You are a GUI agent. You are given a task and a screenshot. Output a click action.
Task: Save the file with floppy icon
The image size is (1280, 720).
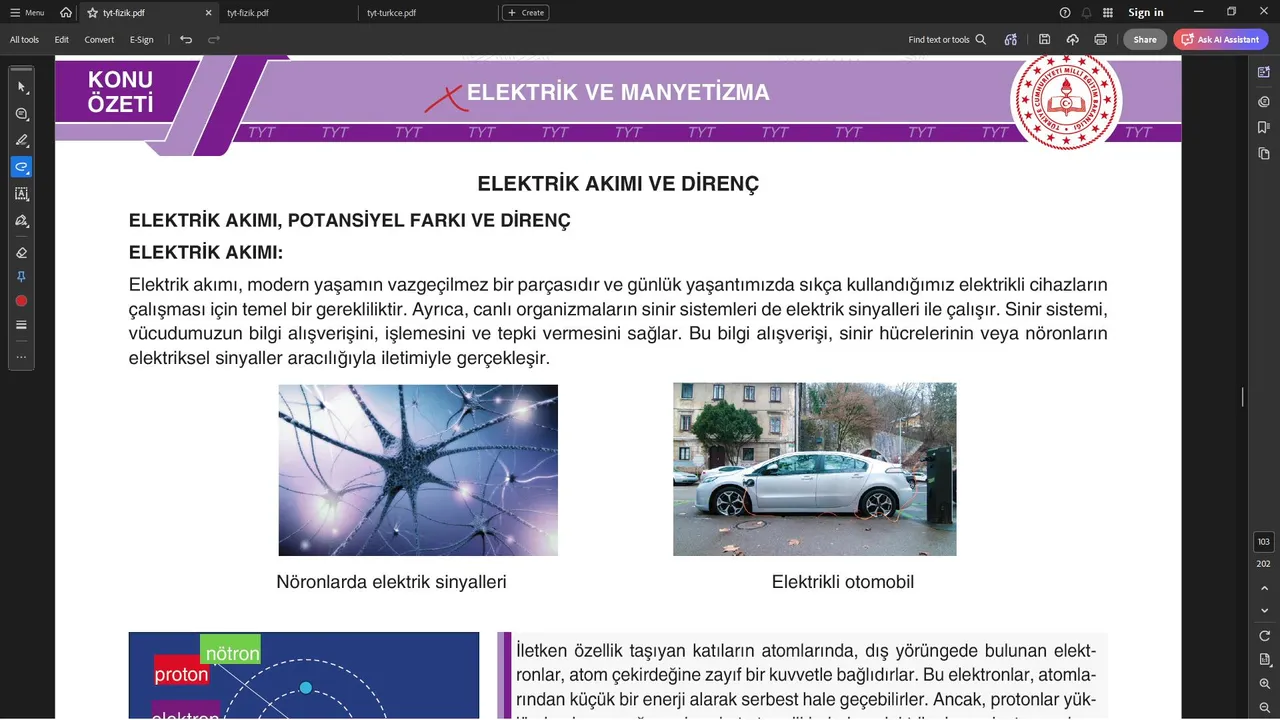[1044, 40]
